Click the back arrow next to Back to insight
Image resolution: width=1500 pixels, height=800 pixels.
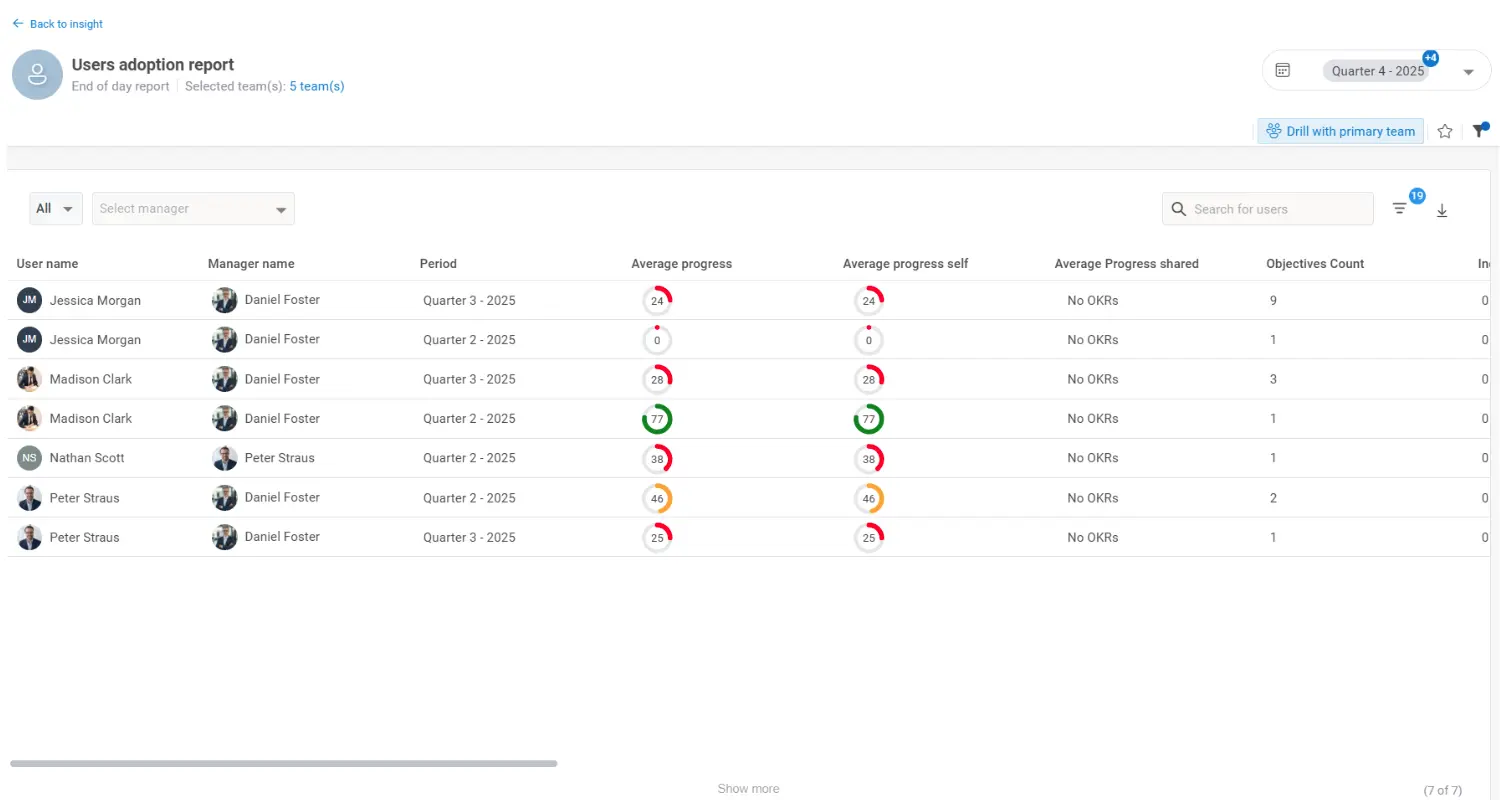[19, 23]
